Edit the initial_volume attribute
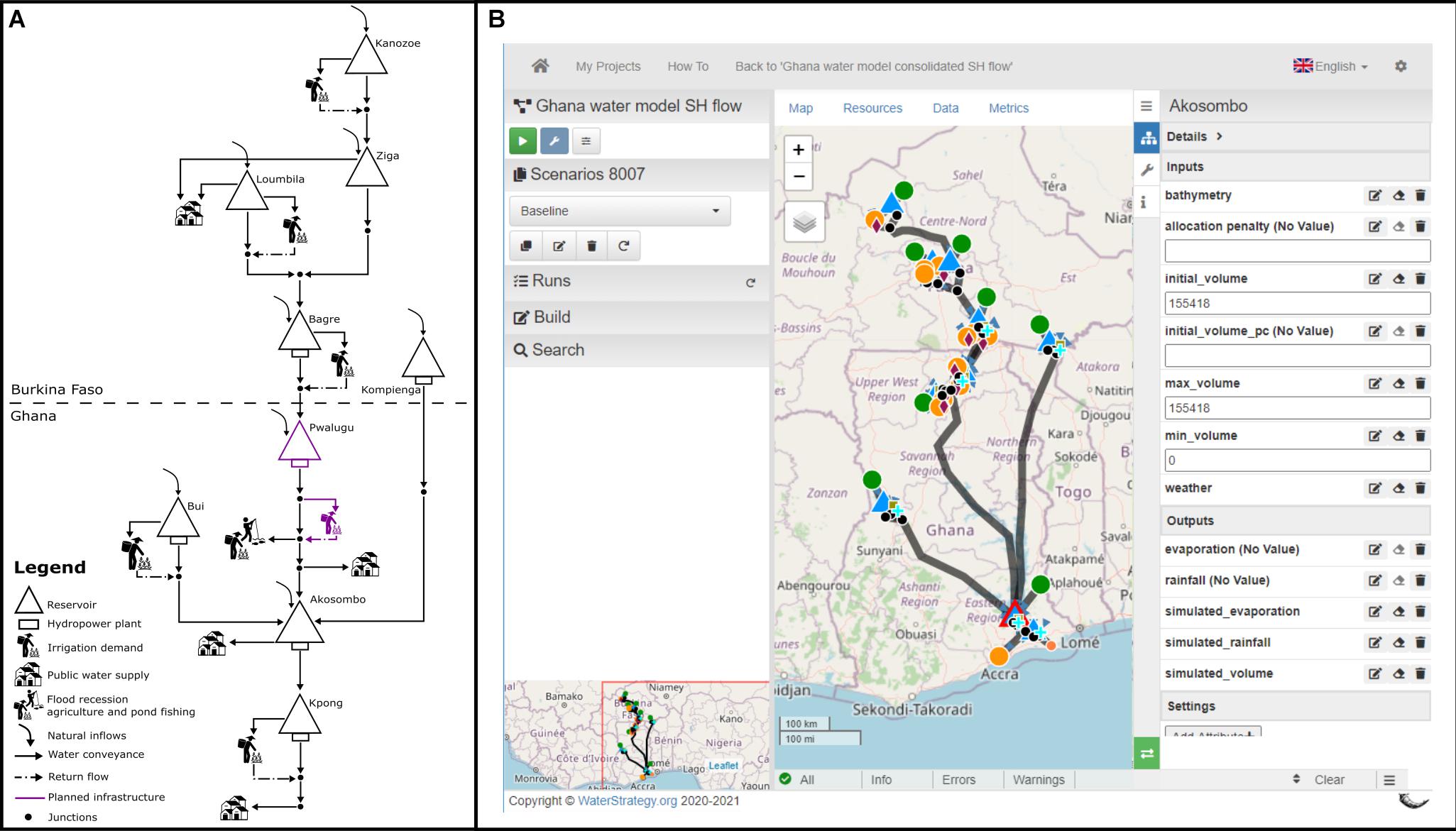Image resolution: width=1456 pixels, height=831 pixels. (x=1375, y=279)
